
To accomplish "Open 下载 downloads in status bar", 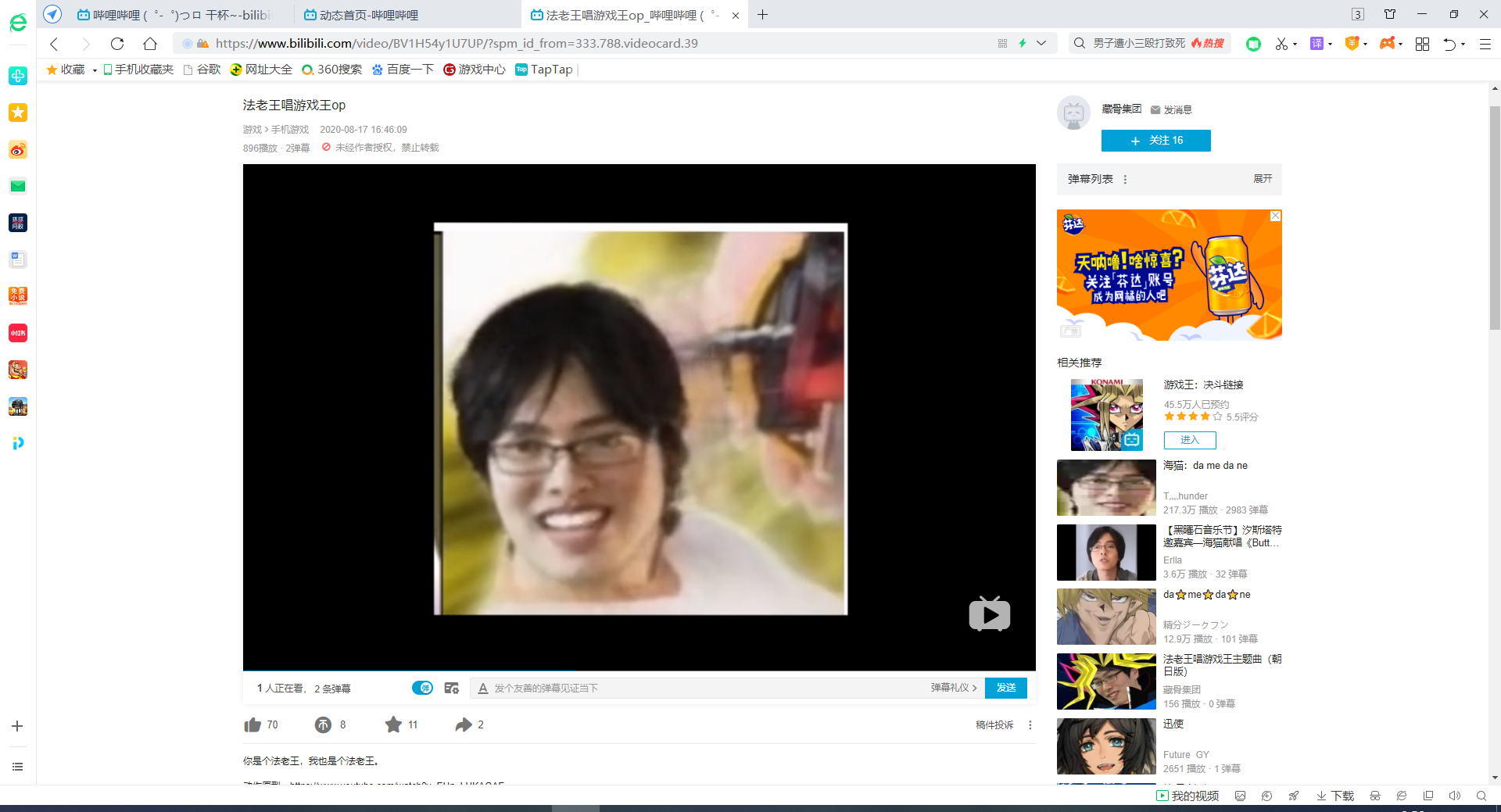I will [1335, 796].
